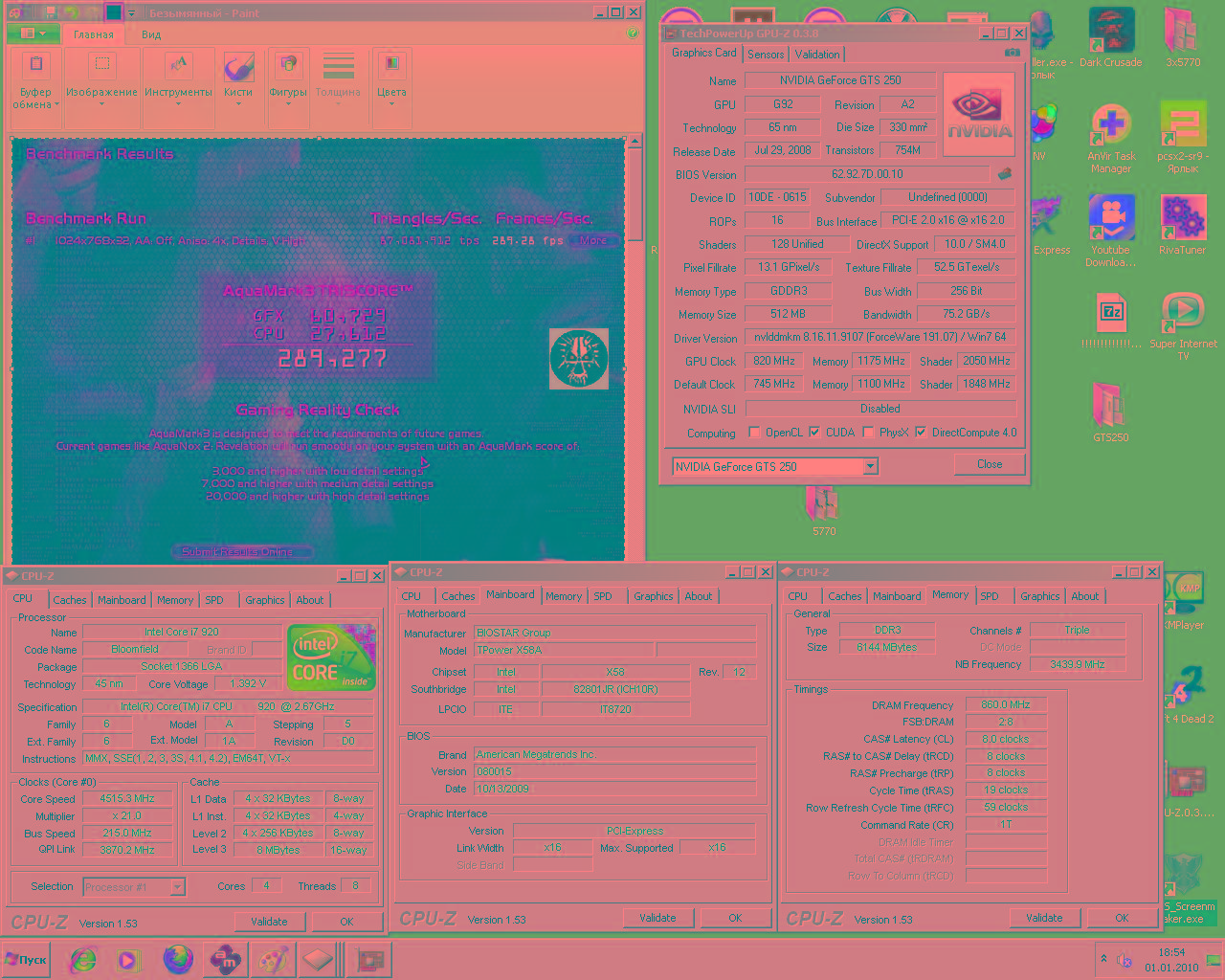Open the Dark Crusade desktop shortcut
The width and height of the screenshot is (1225, 980).
(1110, 38)
